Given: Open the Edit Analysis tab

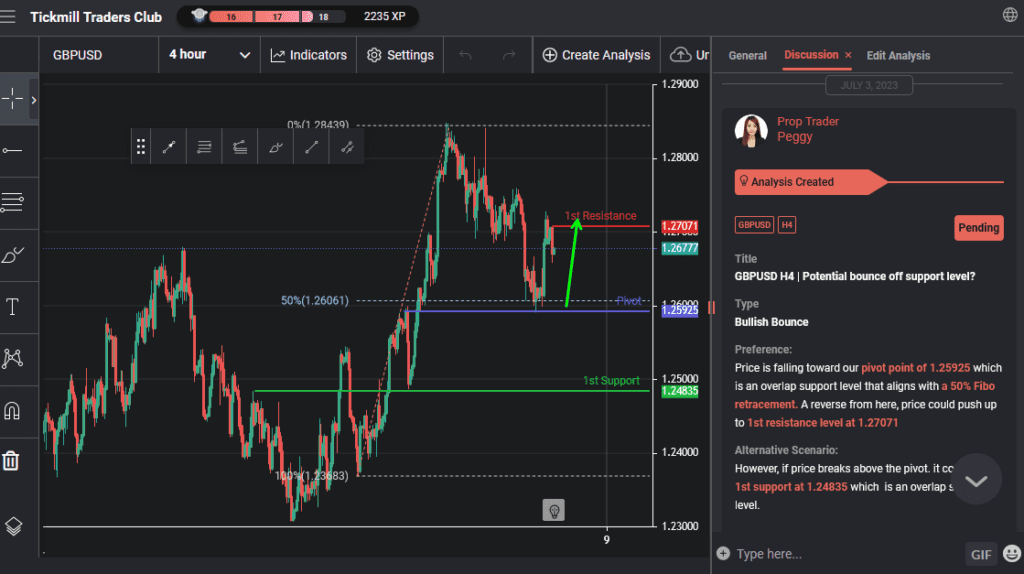Looking at the screenshot, I should click(x=897, y=56).
